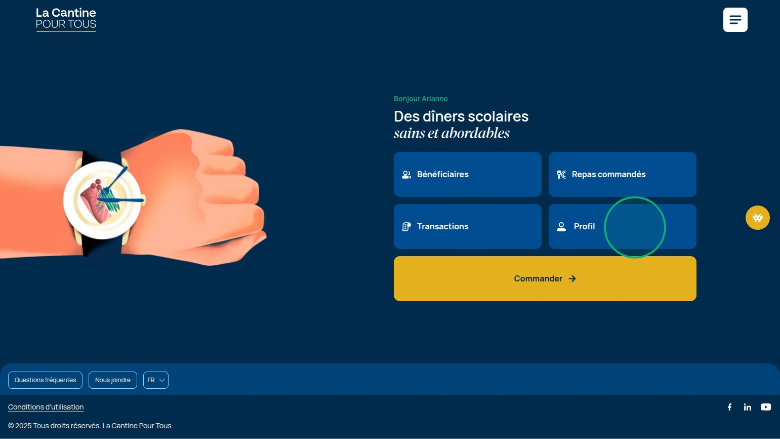Click the yellow basket floating icon
This screenshot has width=780, height=439.
(758, 218)
